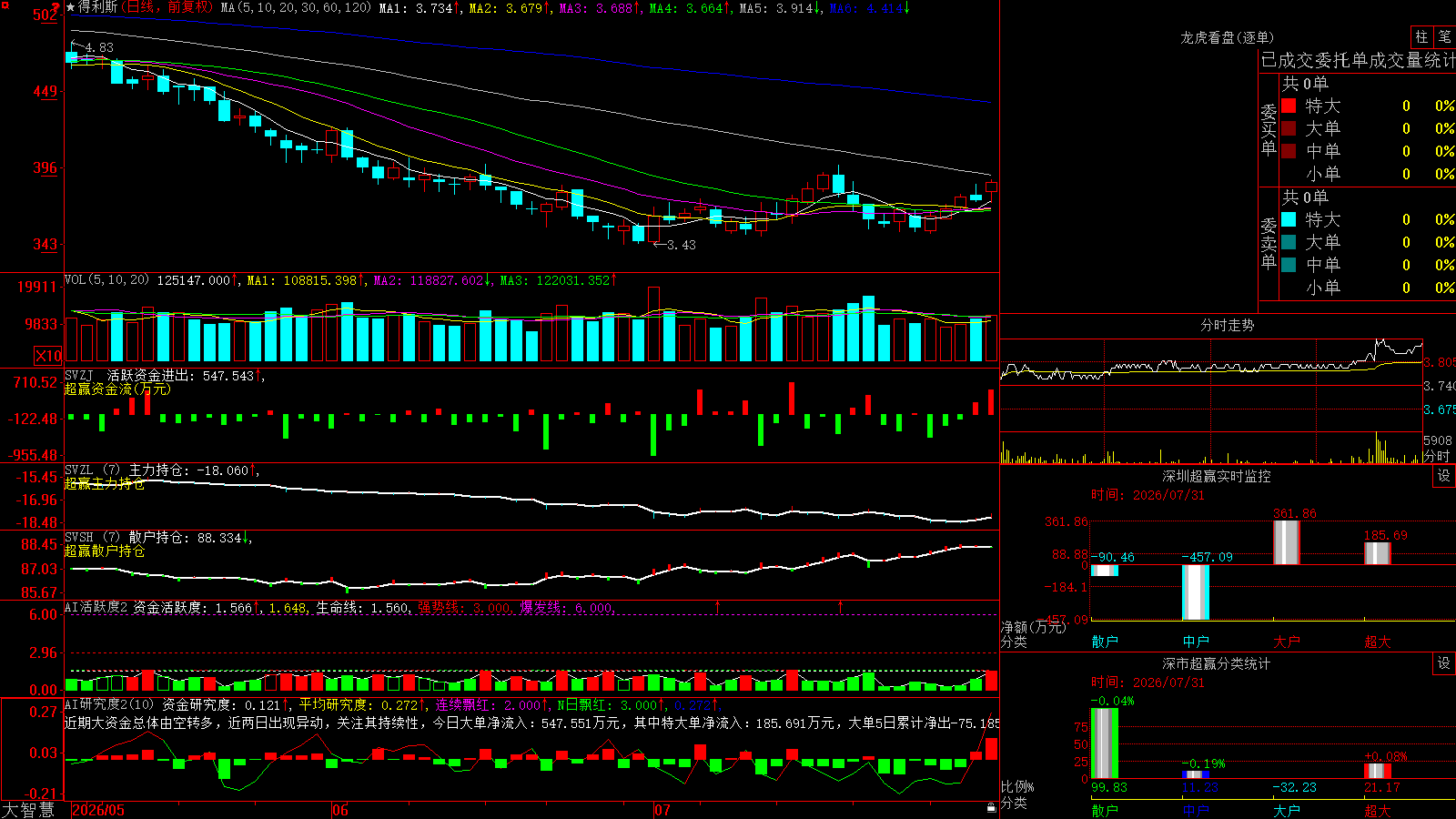Switch order view to 柱 (bar) mode
The height and width of the screenshot is (819, 1456).
(x=1421, y=37)
